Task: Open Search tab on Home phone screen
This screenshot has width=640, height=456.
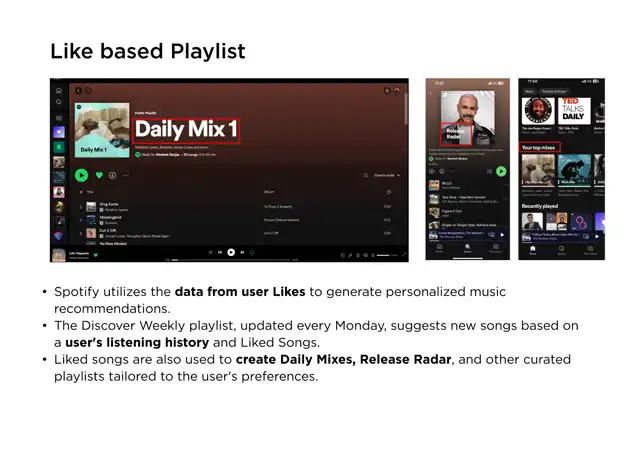Action: [562, 250]
